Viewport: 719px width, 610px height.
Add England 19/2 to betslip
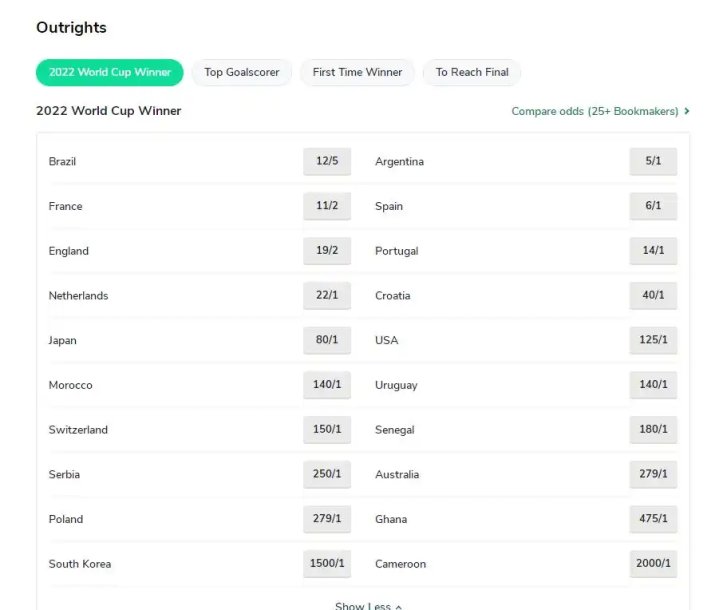327,251
